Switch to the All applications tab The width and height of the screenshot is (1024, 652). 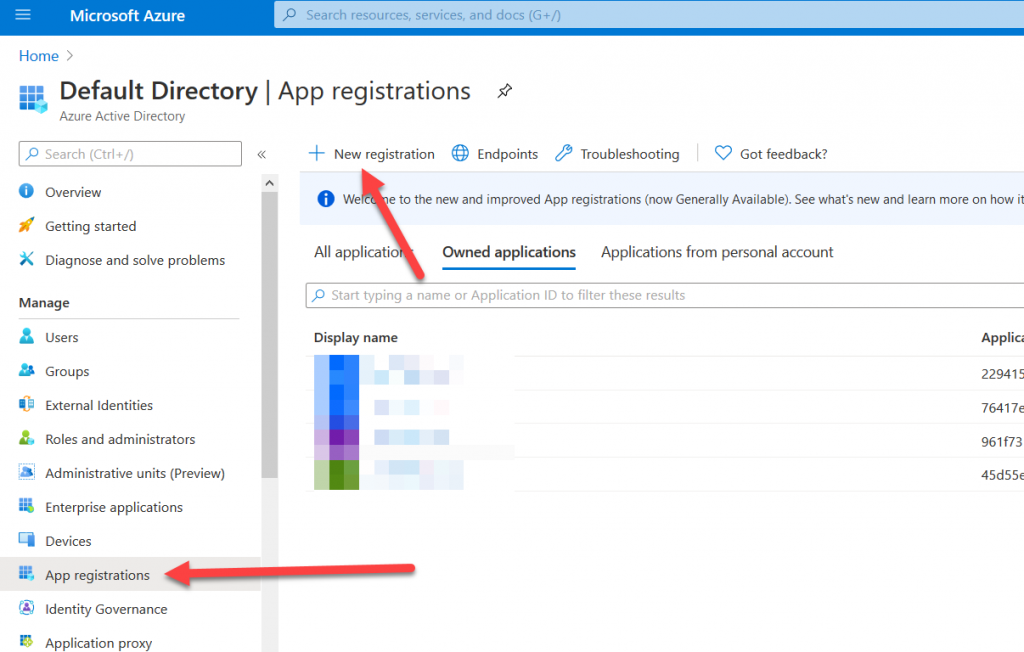coord(361,252)
